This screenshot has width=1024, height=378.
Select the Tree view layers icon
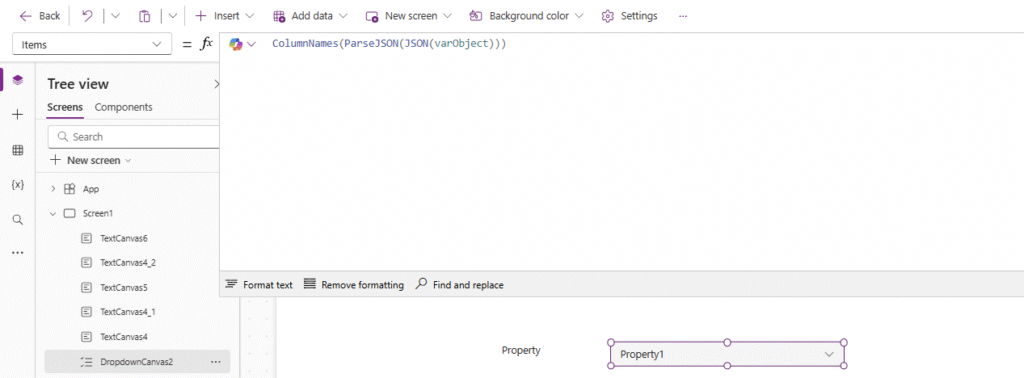[x=18, y=80]
